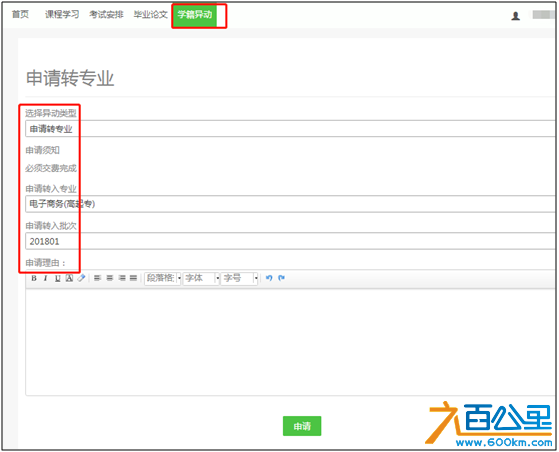
Task: Go to the 课程学习 tab
Action: pyautogui.click(x=62, y=14)
